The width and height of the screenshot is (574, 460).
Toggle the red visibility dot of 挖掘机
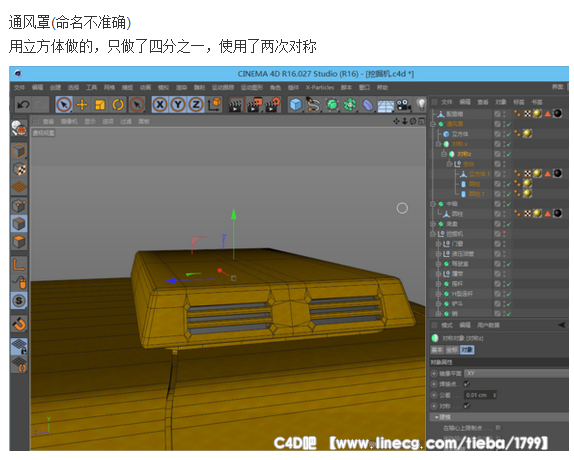504,232
